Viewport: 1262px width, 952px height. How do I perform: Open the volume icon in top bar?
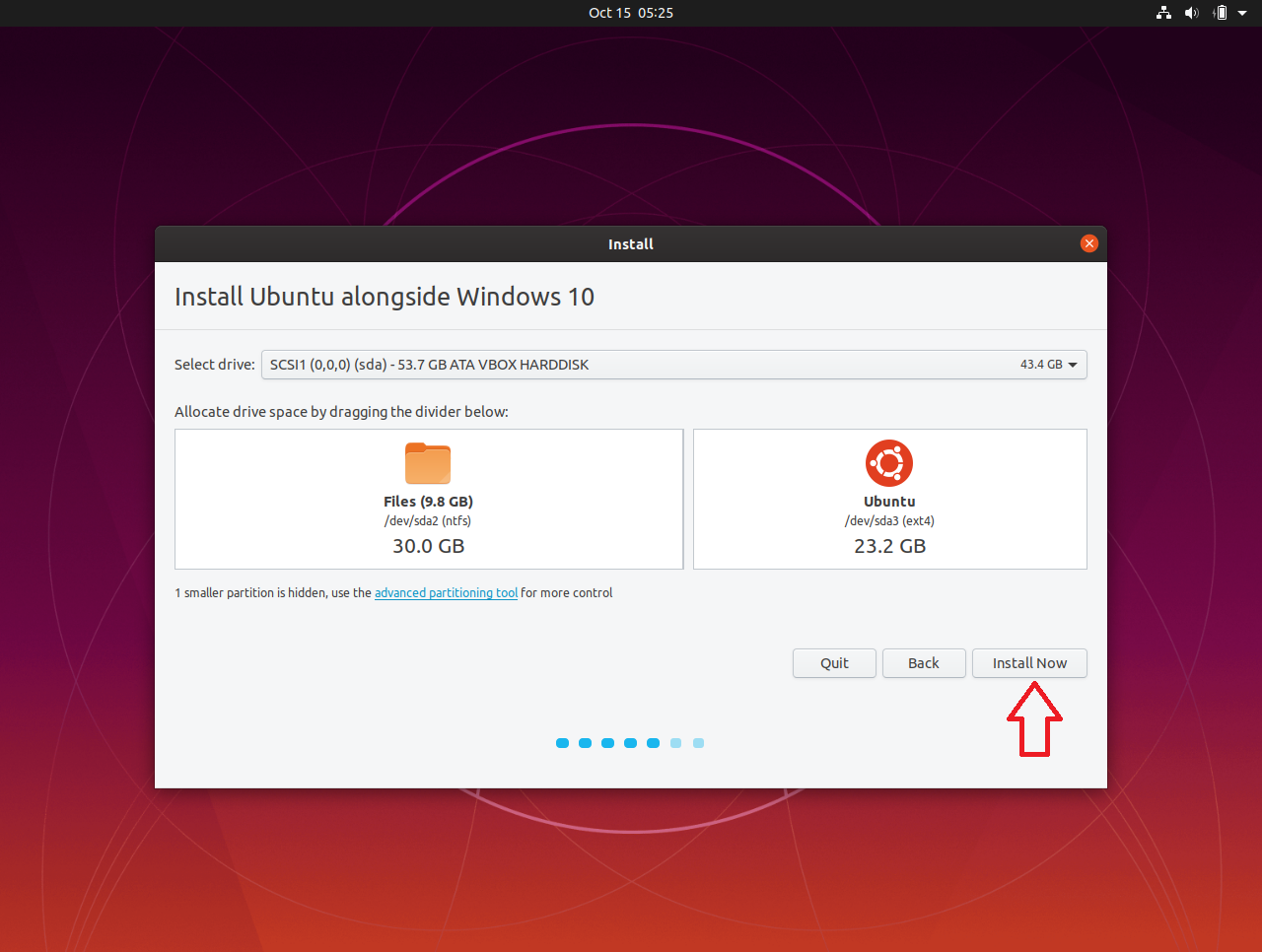tap(1192, 13)
